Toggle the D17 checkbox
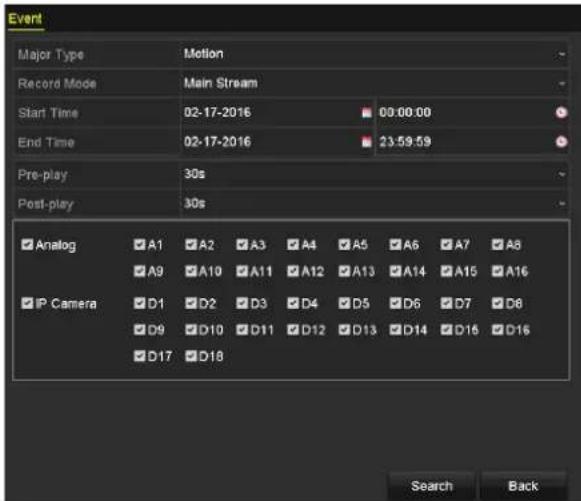The width and height of the screenshot is (581, 501). 139,356
